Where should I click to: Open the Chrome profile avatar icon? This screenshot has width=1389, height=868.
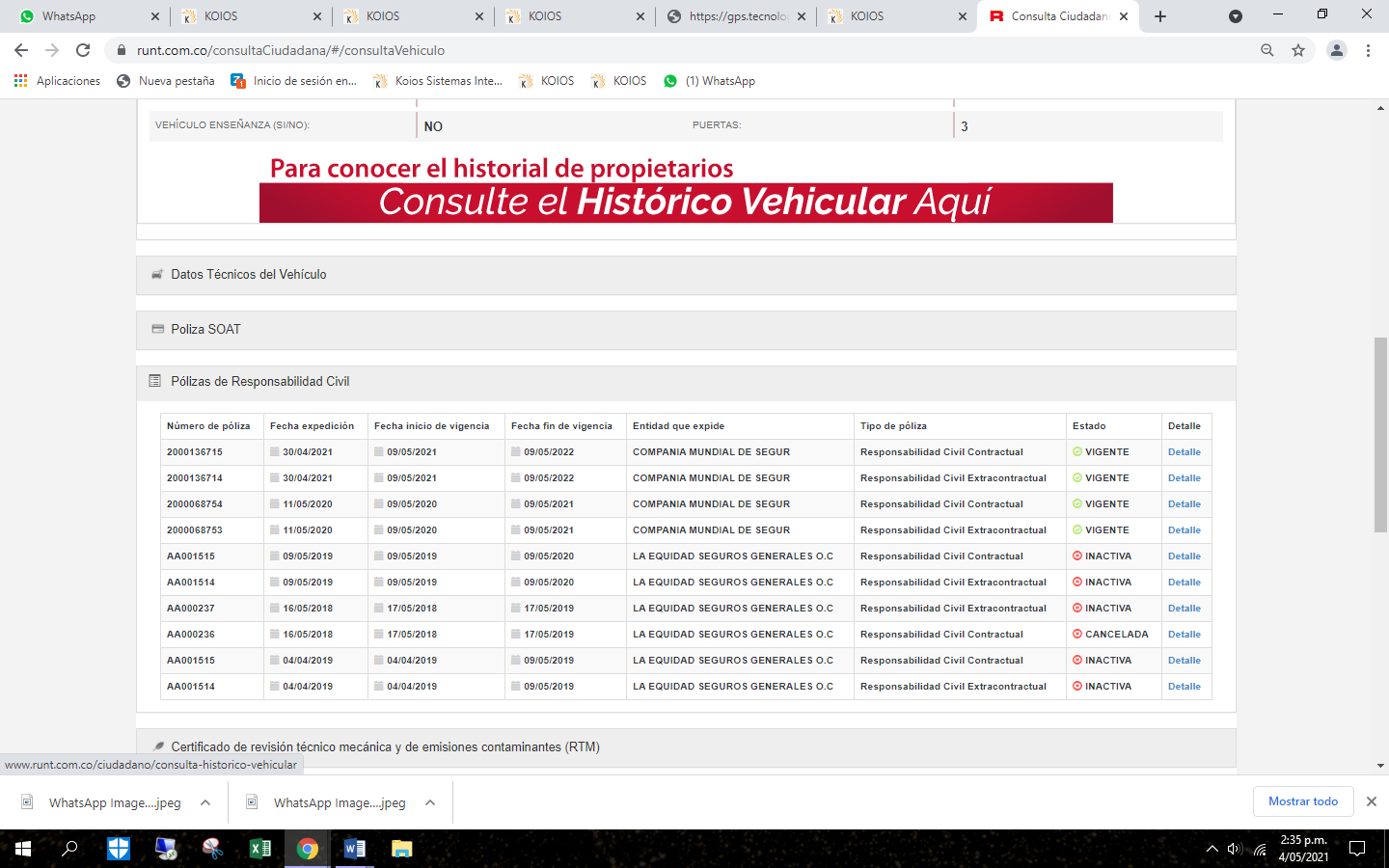click(1336, 50)
